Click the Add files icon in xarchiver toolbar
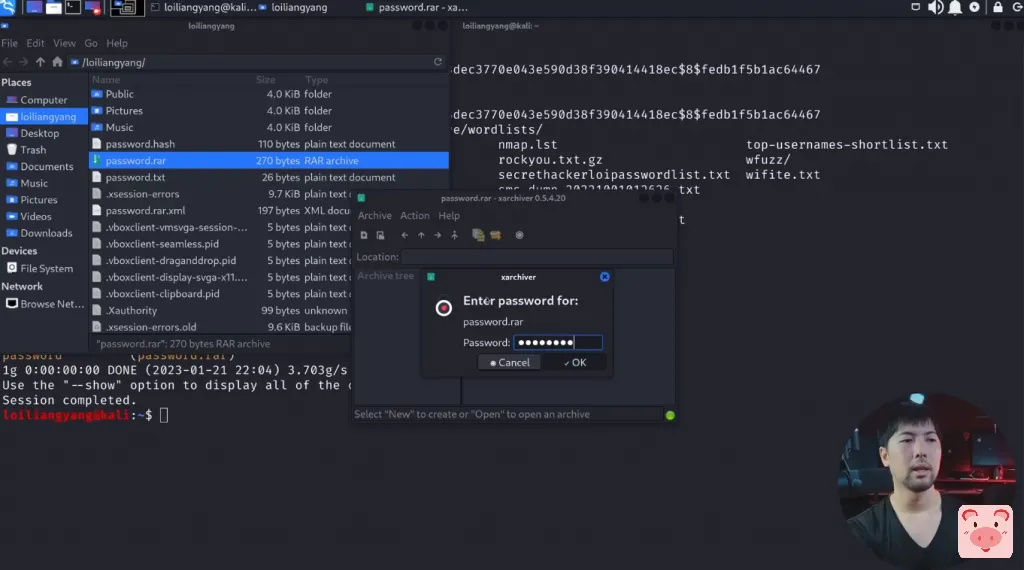Screen dimensions: 1024x570 [478, 235]
